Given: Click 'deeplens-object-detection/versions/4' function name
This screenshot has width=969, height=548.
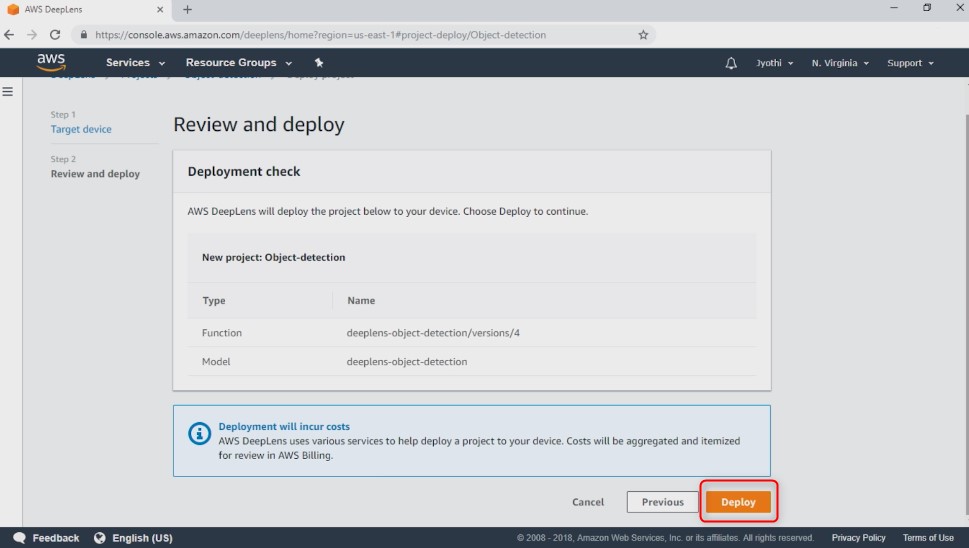Looking at the screenshot, I should pyautogui.click(x=433, y=332).
